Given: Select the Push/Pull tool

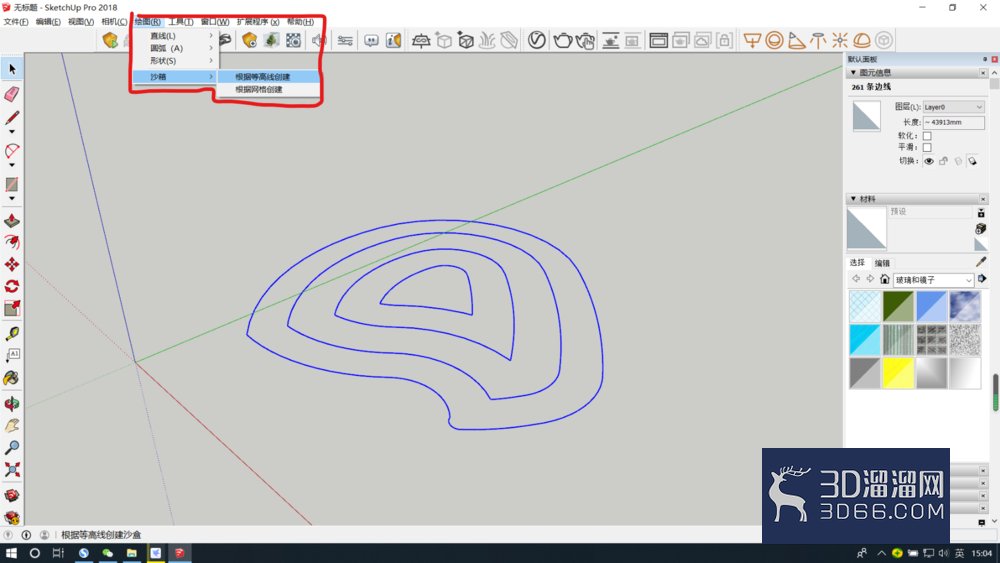Looking at the screenshot, I should tap(11, 221).
